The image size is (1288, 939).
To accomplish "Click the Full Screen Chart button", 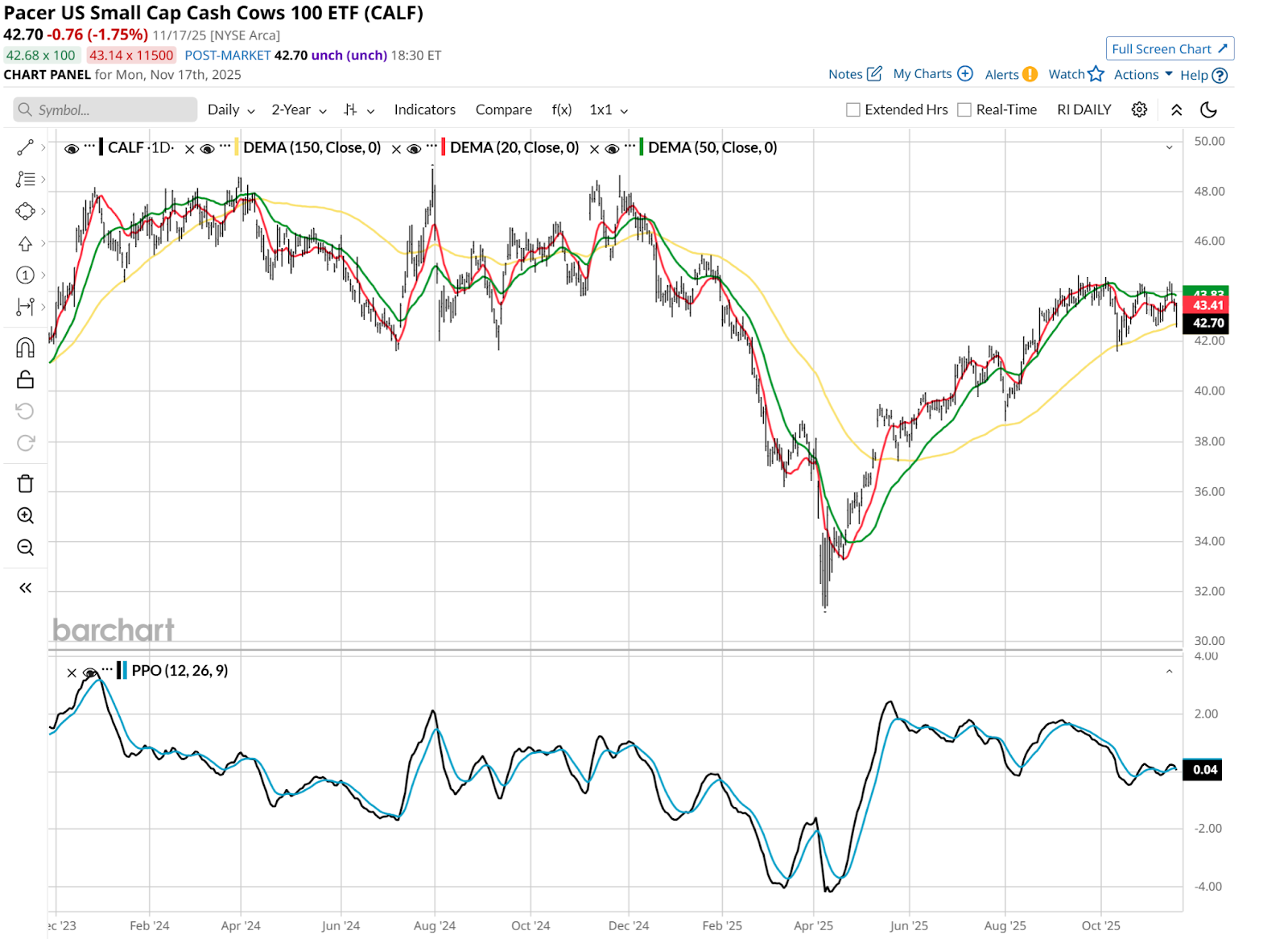I will point(1169,49).
